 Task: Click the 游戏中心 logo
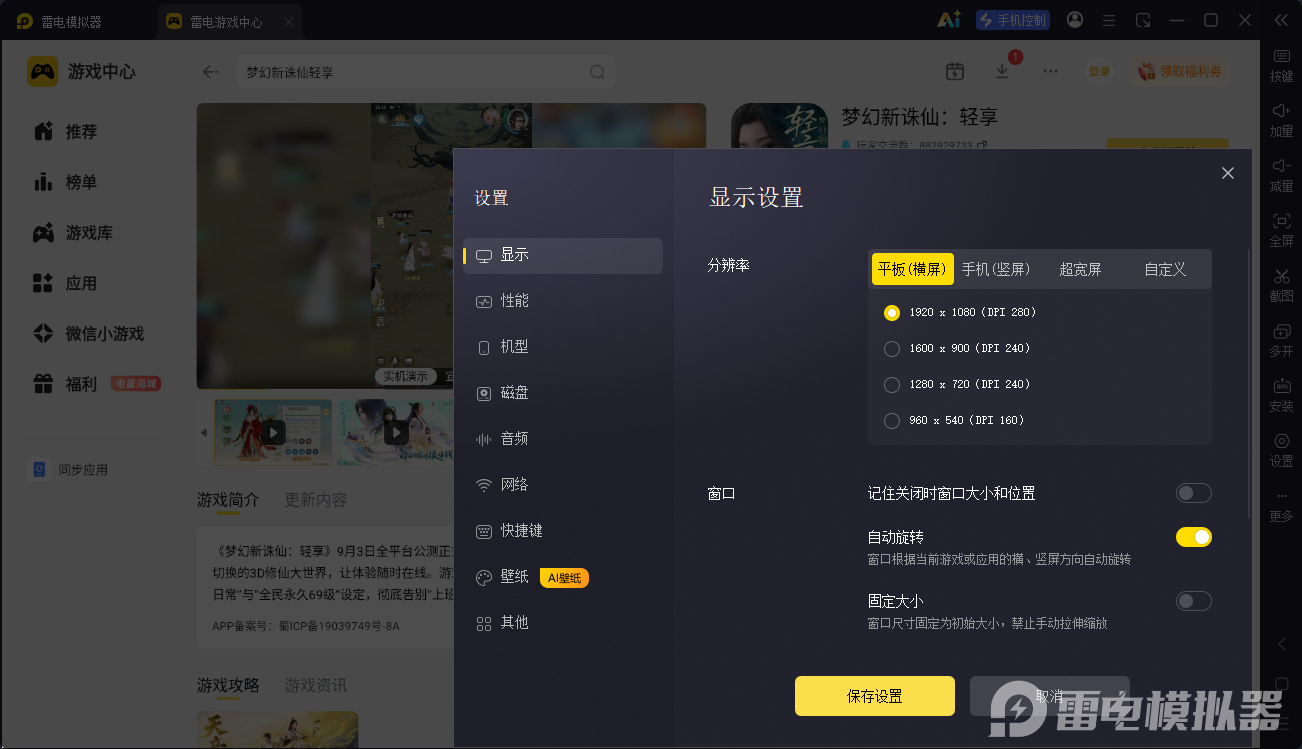point(81,72)
